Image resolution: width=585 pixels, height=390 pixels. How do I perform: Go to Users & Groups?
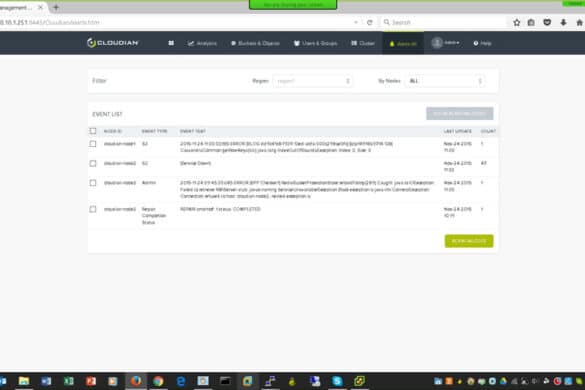316,43
